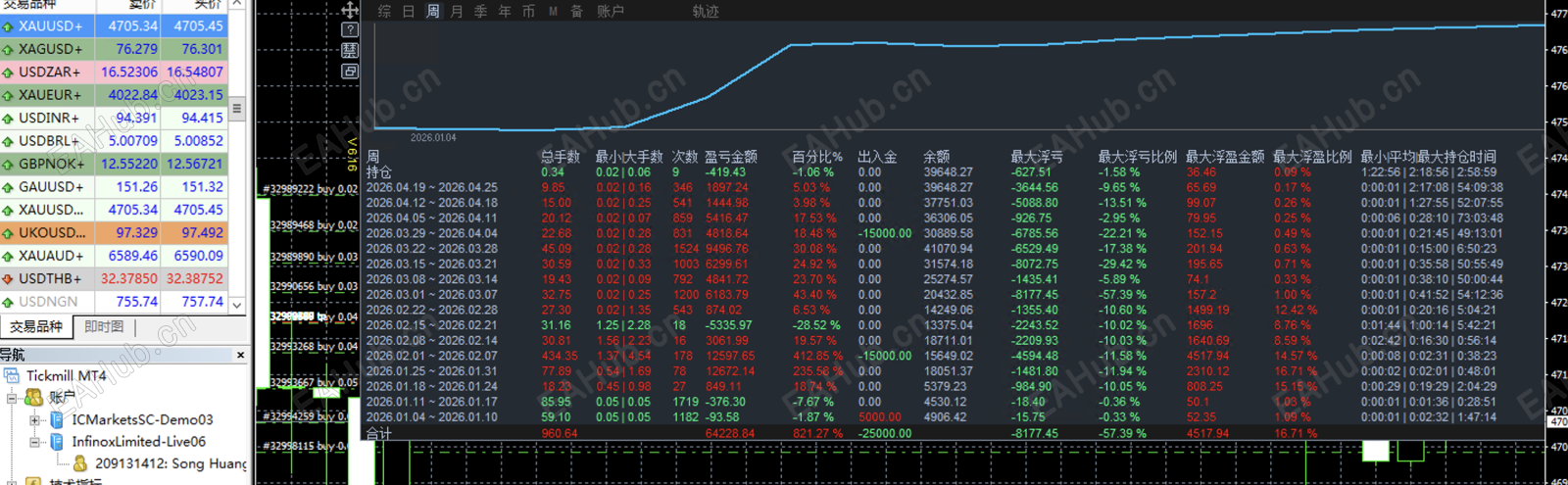
Task: Expand the ICMarketsSC-Demo03 node
Action: [35, 420]
